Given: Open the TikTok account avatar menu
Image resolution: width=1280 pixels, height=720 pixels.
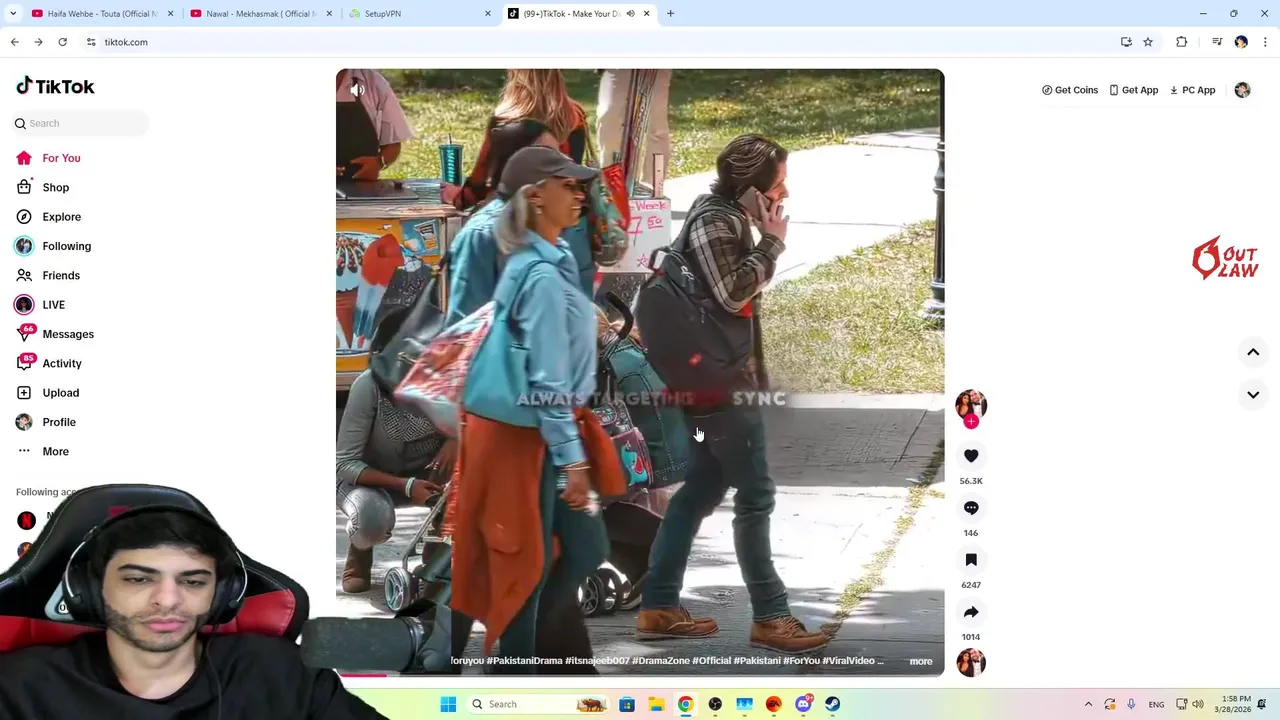Looking at the screenshot, I should [1242, 90].
